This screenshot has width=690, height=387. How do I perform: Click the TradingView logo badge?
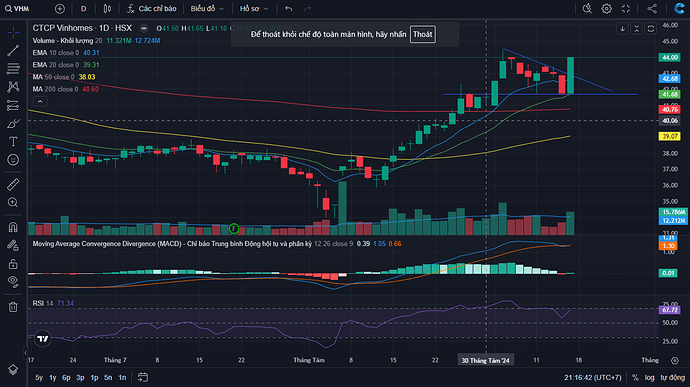click(43, 339)
